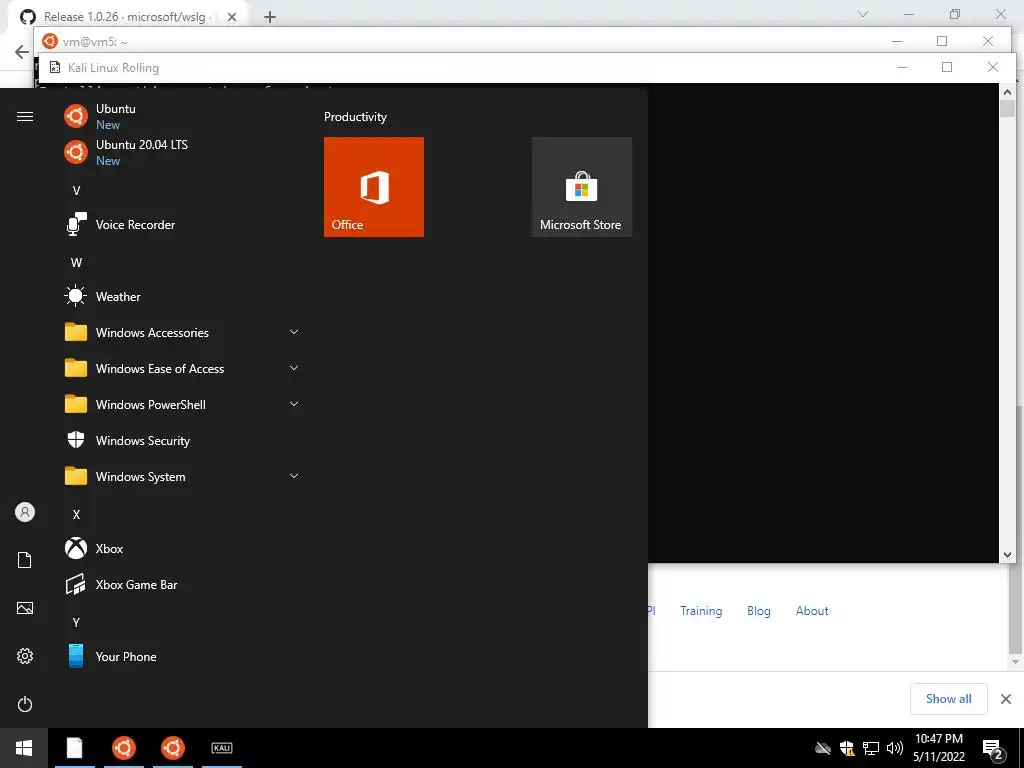Maximize the Kali Linux Rolling window
The width and height of the screenshot is (1024, 768).
[x=947, y=67]
